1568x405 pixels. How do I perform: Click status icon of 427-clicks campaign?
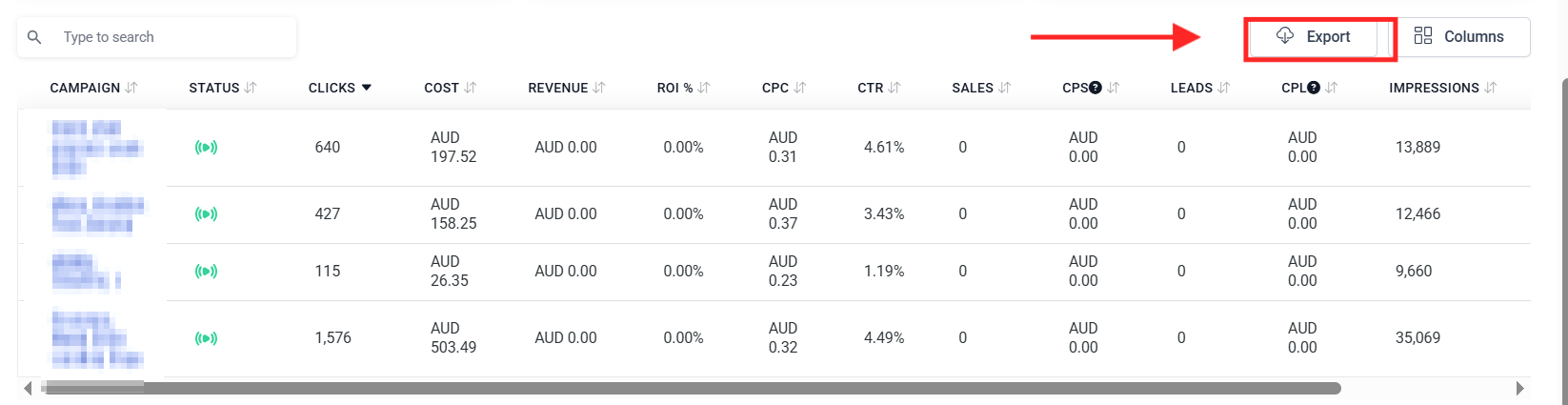206,214
